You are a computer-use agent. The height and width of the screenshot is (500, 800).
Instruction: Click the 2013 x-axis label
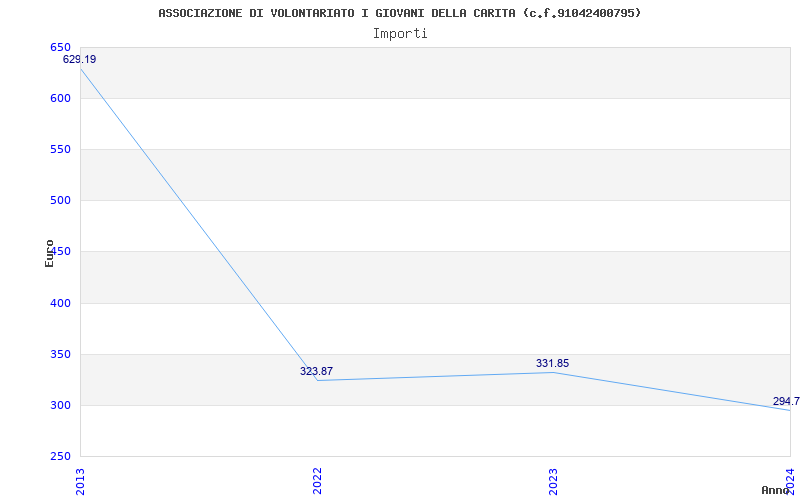click(x=81, y=481)
